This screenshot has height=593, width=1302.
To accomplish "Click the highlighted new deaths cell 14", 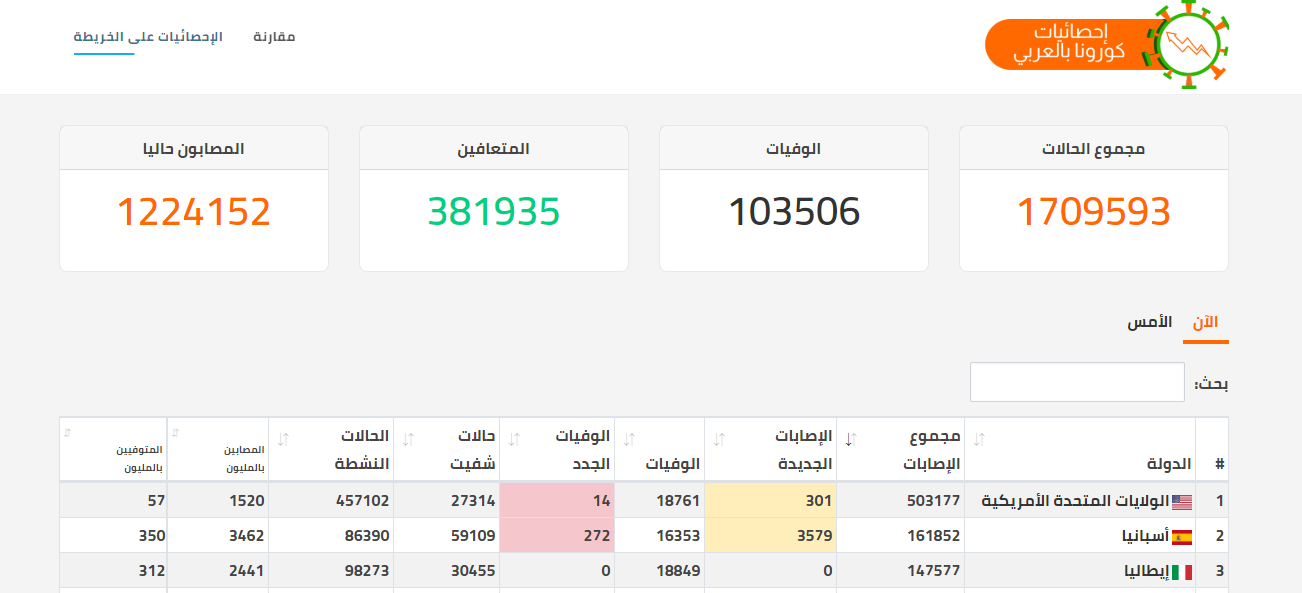I will (557, 500).
